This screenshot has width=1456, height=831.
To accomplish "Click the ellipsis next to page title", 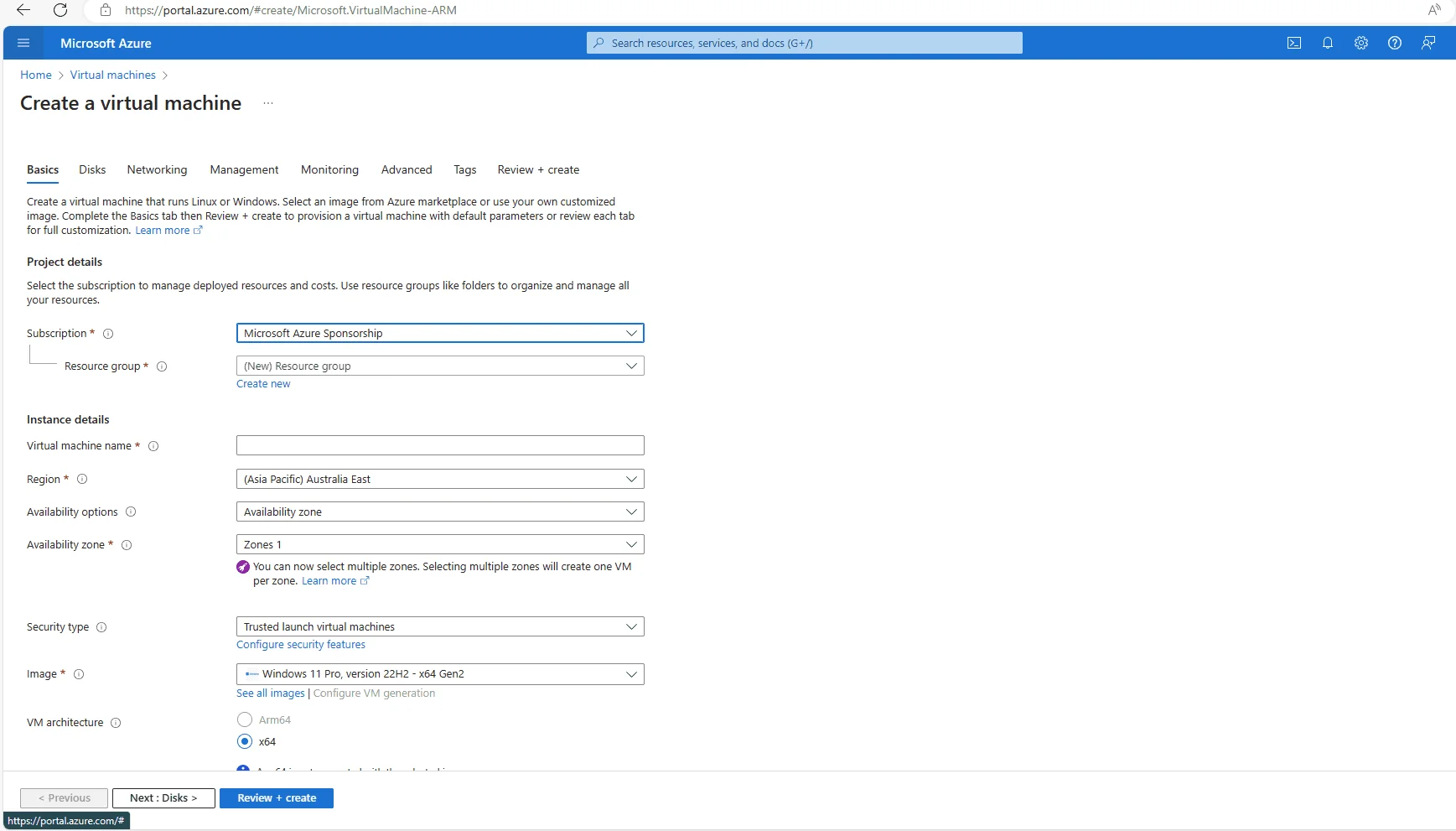I will point(268,103).
